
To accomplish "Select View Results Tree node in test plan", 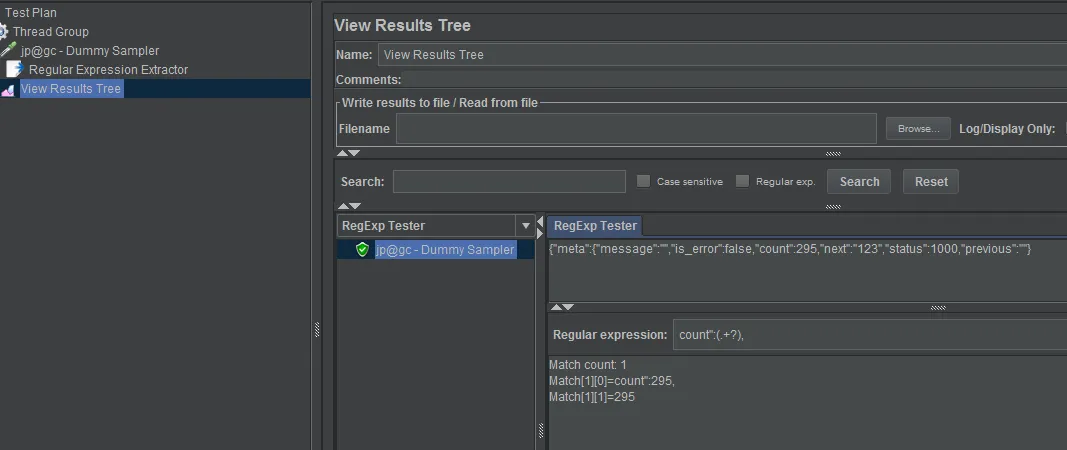I will pos(71,89).
